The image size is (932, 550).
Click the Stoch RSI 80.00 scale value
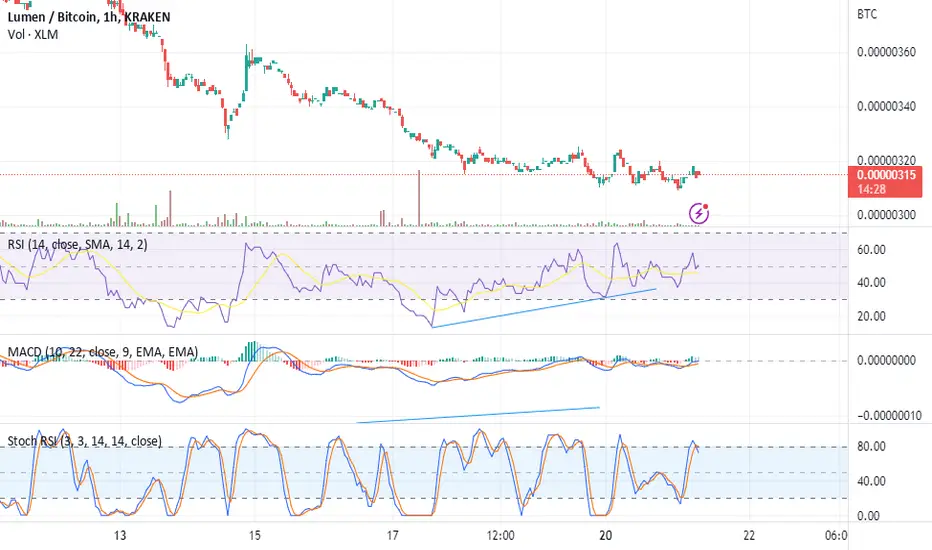[871, 446]
